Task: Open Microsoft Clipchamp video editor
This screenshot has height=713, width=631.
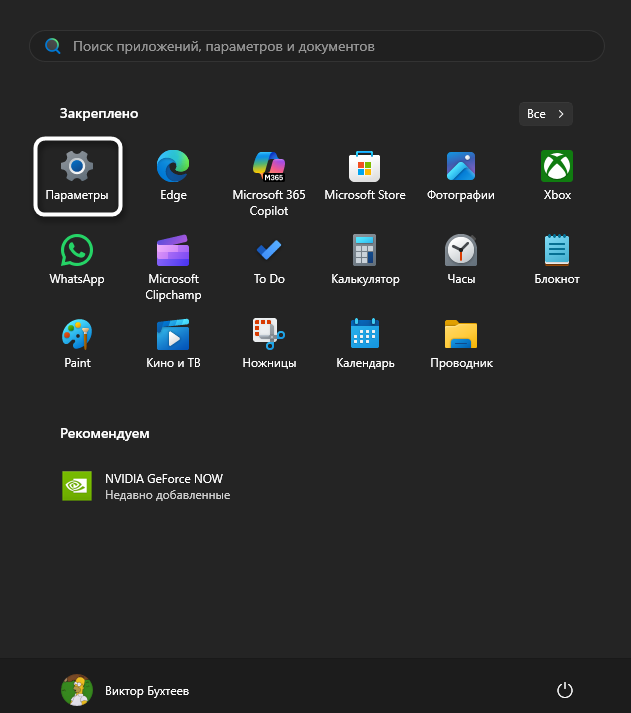Action: (173, 266)
